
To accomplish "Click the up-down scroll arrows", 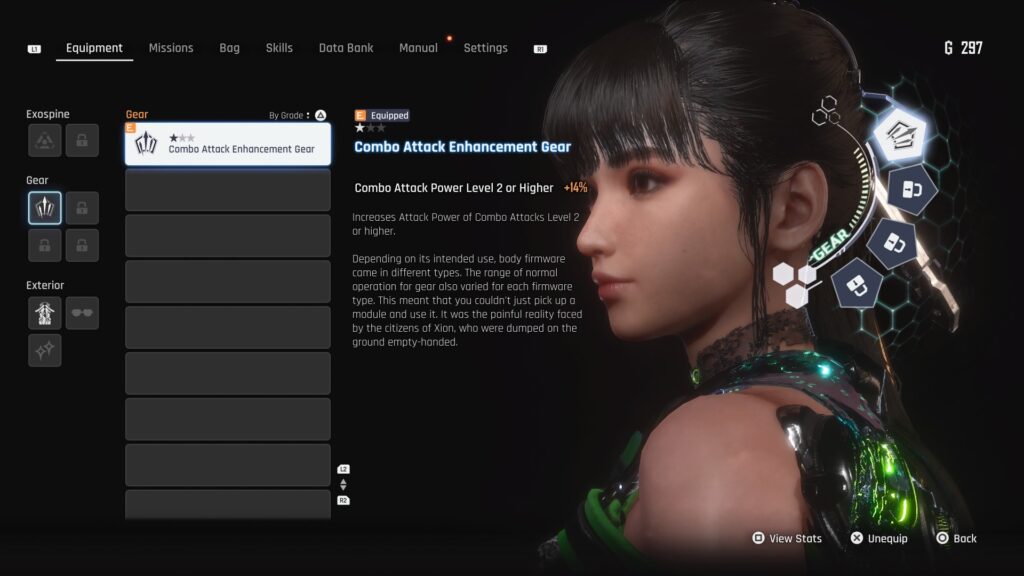I will 344,485.
